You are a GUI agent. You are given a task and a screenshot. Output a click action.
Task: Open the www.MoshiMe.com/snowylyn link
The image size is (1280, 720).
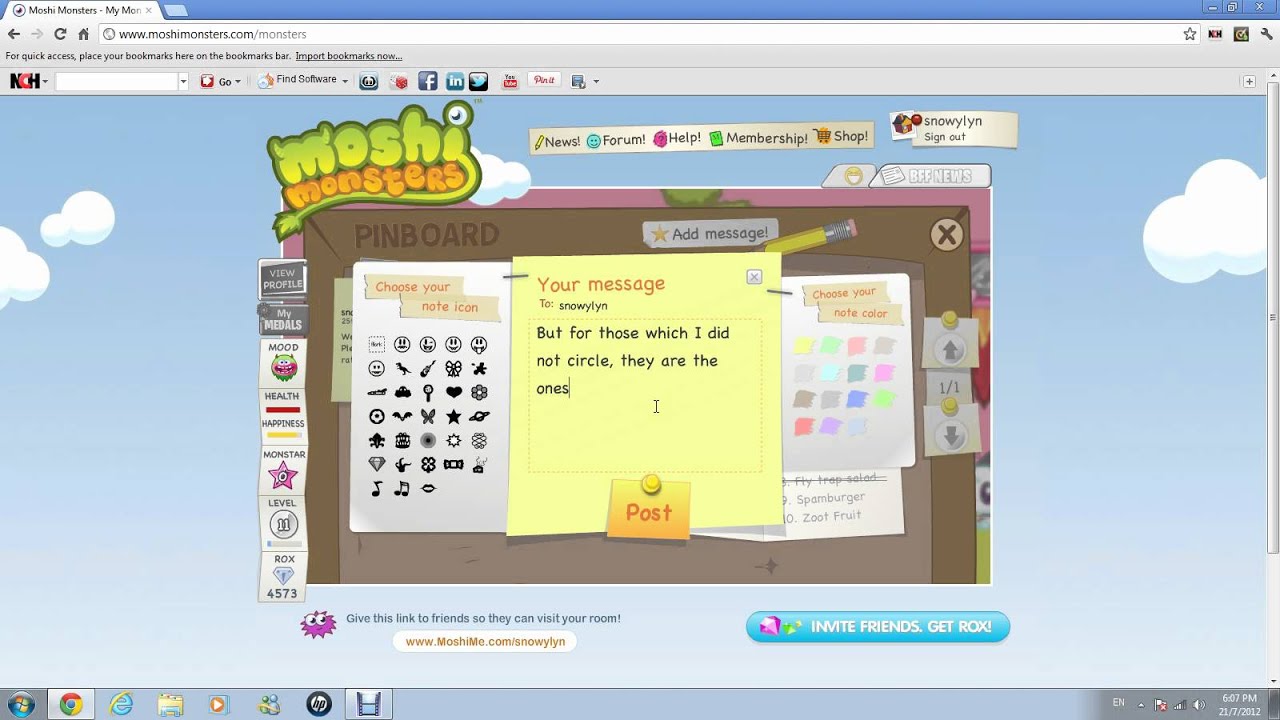(485, 642)
